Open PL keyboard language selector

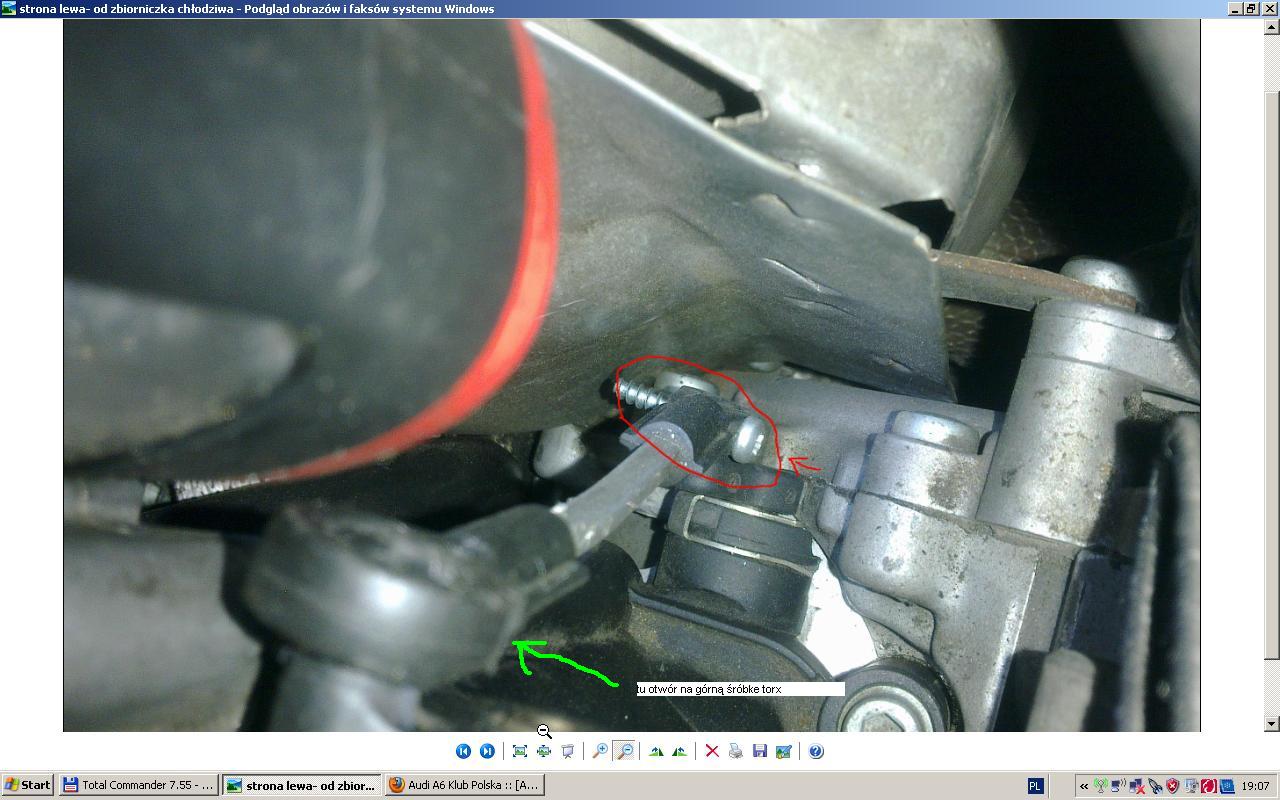coord(1035,786)
